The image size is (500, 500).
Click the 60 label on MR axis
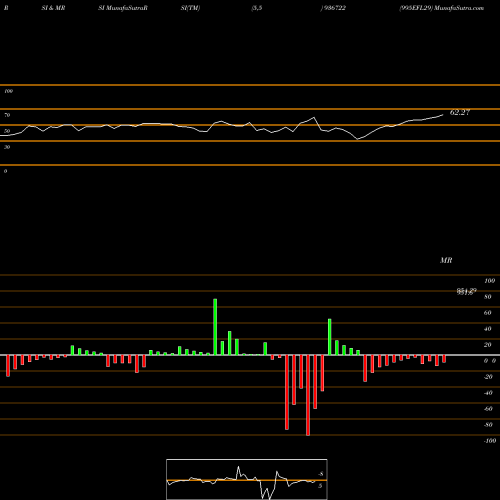(x=488, y=313)
